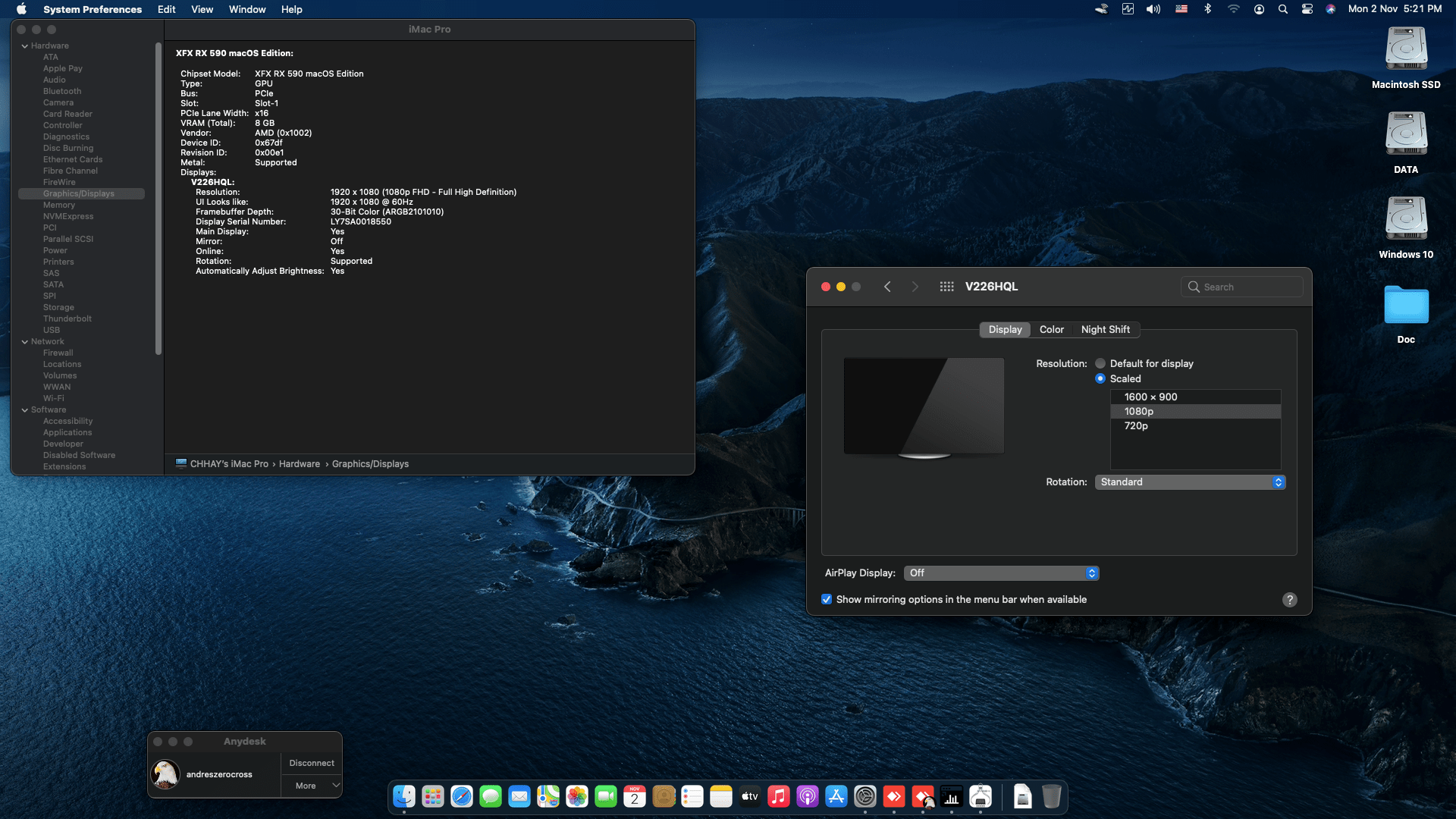1456x819 pixels.
Task: Collapse the Hardware section in System Information sidebar
Action: [25, 45]
